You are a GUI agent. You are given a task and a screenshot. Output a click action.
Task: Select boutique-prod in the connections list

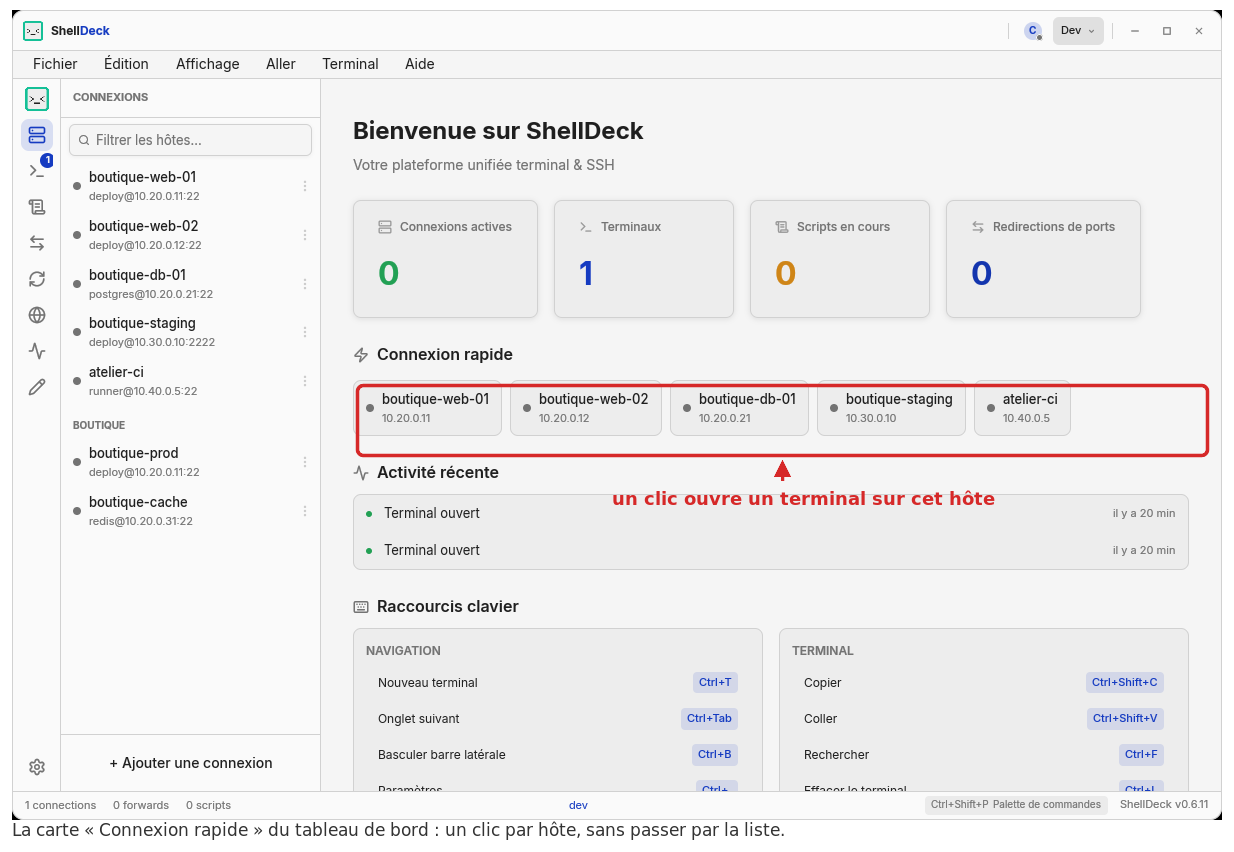click(190, 462)
